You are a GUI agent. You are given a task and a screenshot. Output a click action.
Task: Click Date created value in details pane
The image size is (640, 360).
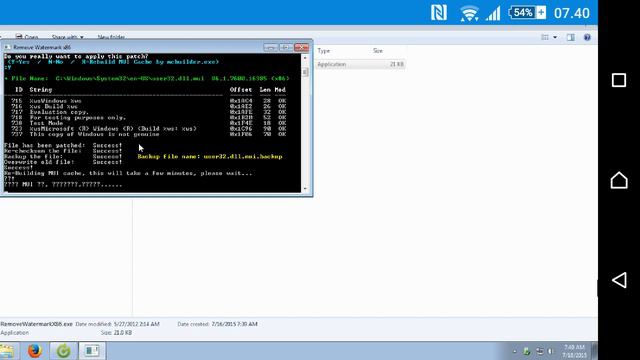click(x=234, y=324)
